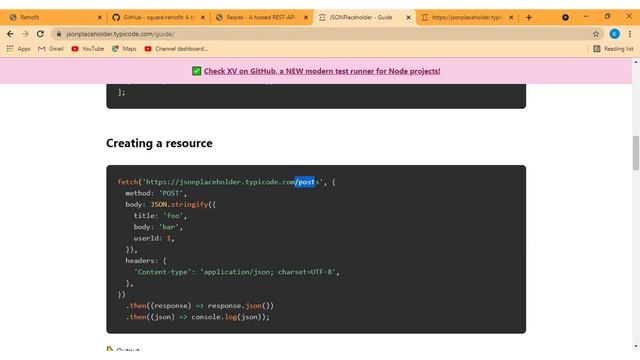This screenshot has height=360, width=640.
Task: Open the Apps grid shortcut
Action: pos(18,49)
